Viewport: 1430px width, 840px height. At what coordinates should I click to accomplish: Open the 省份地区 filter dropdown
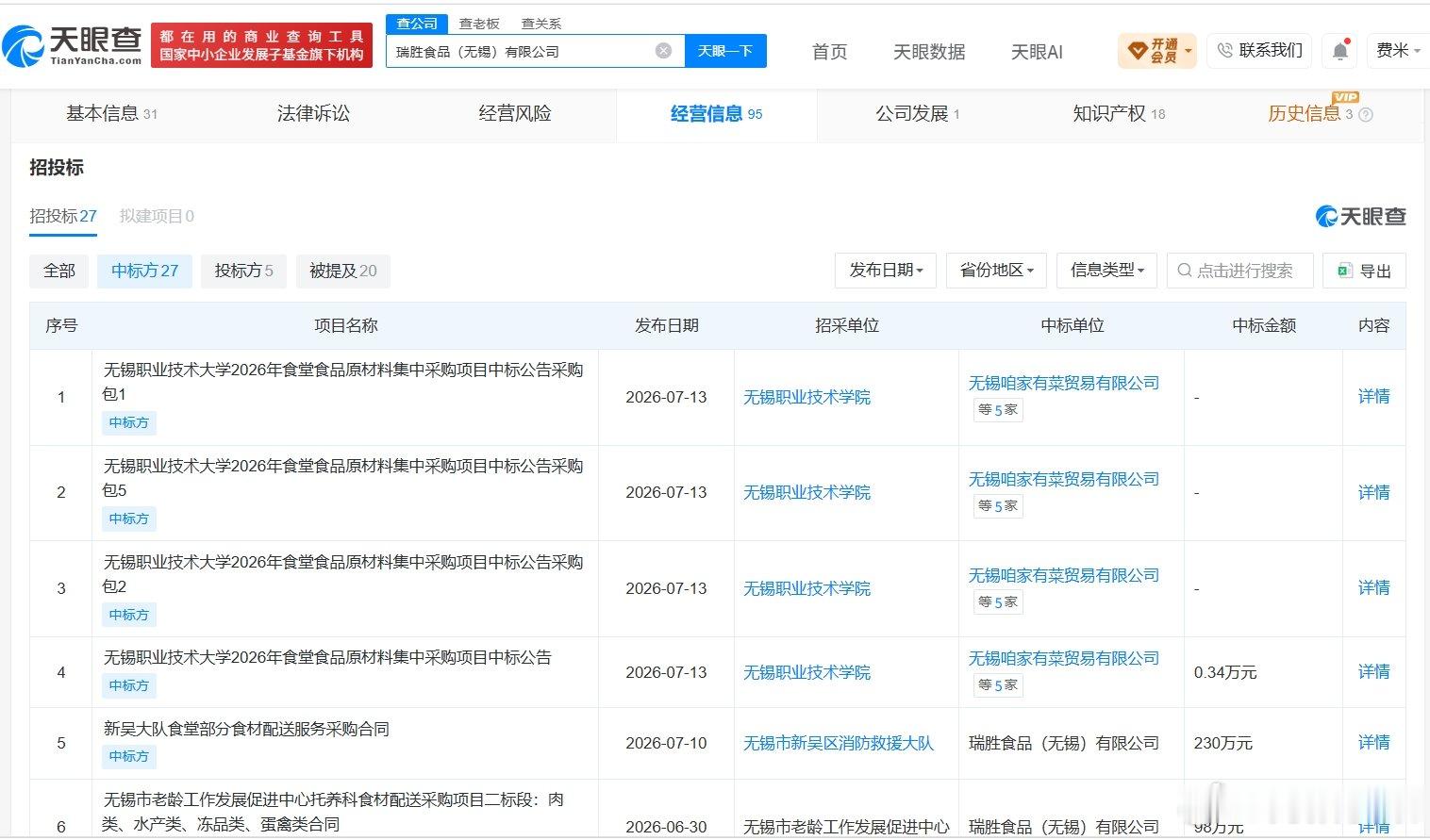(x=997, y=271)
